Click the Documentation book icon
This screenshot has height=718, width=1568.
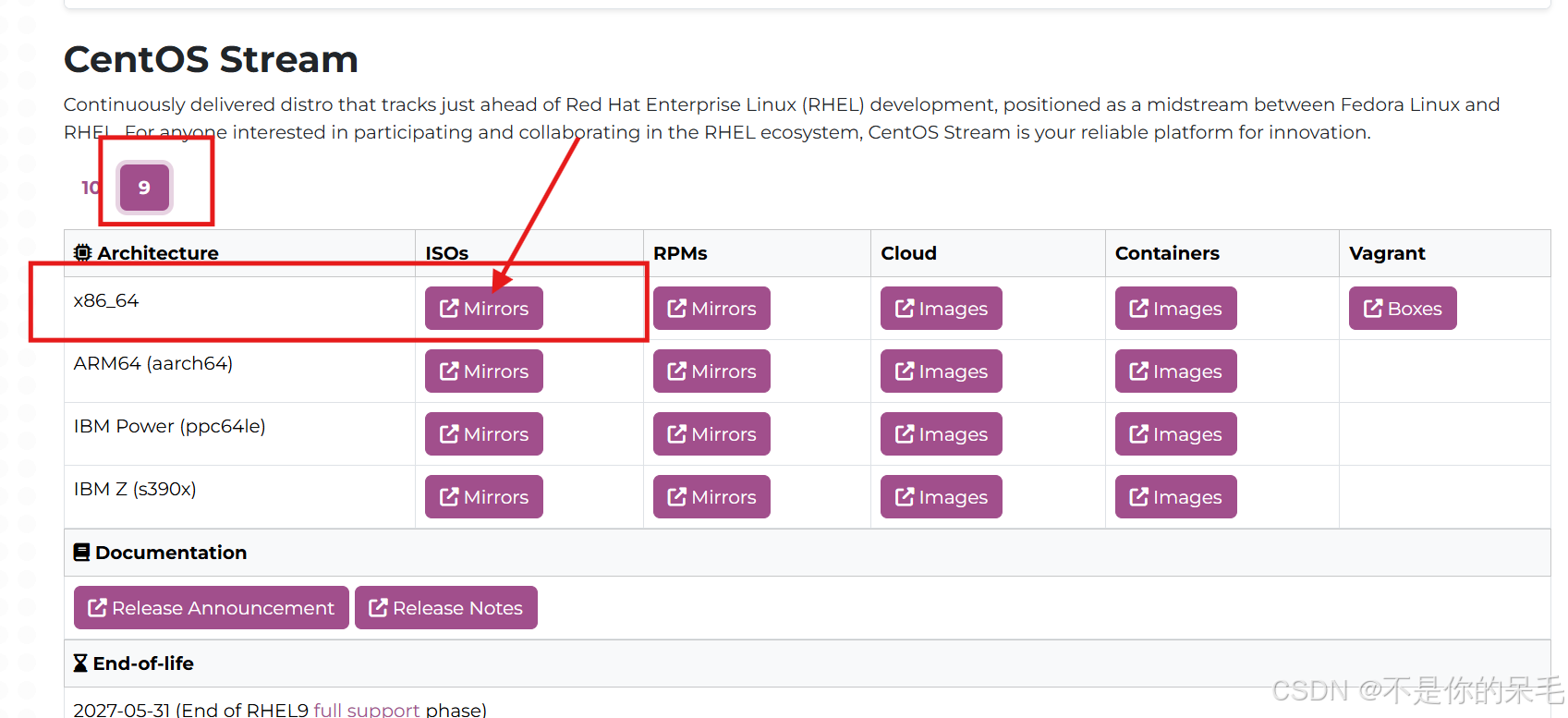point(82,553)
